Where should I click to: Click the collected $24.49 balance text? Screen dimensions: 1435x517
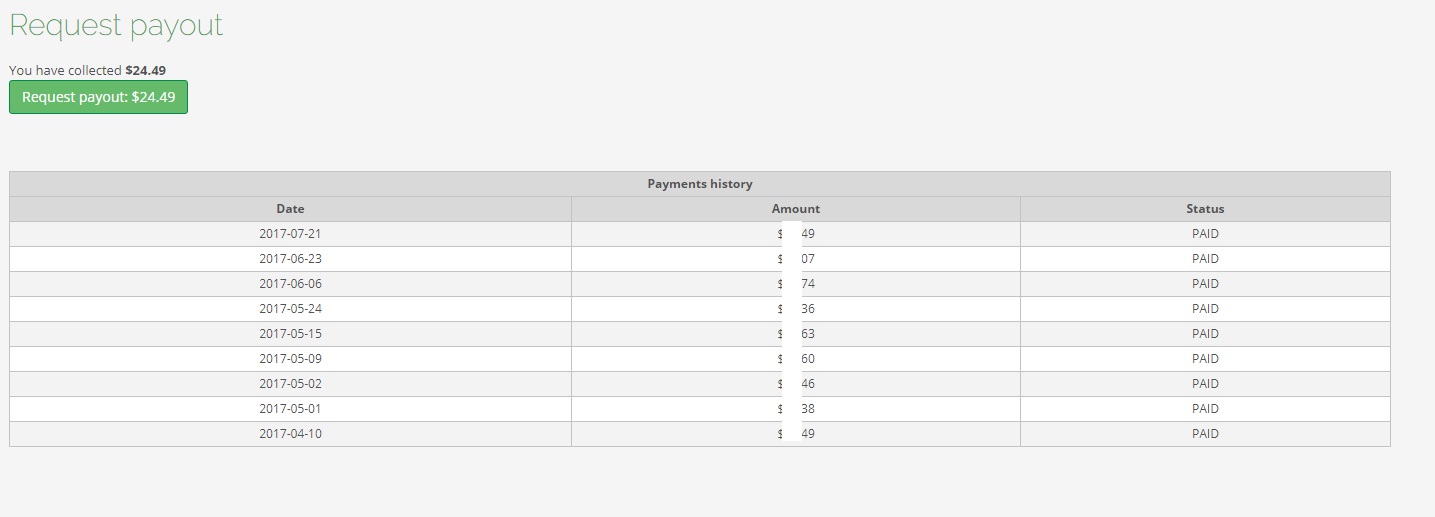pos(144,70)
